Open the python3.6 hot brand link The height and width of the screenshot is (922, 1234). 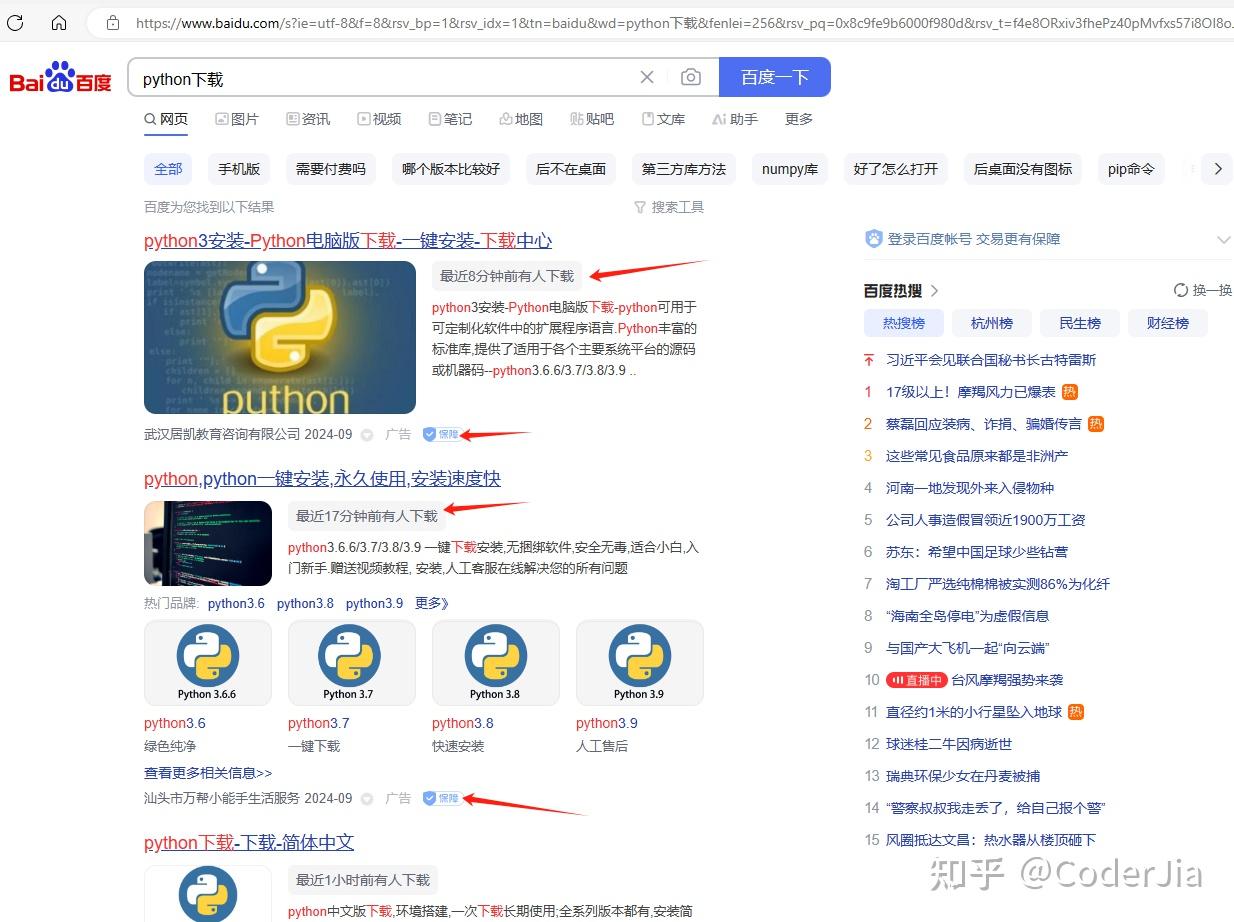pos(237,603)
